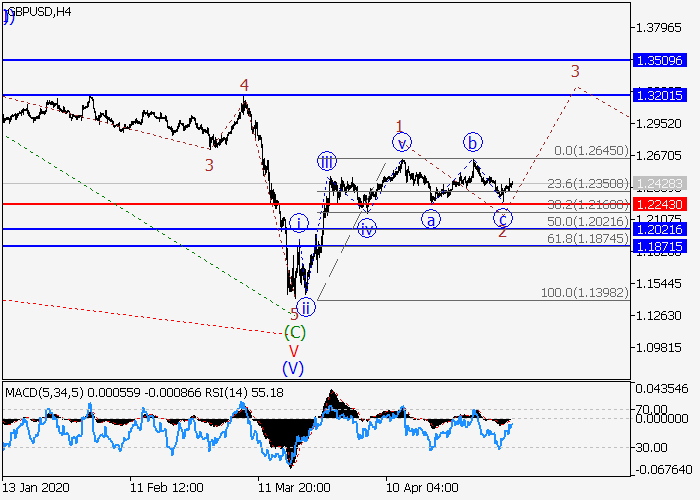Select the circled wave ii label
Screen dimensions: 700x500
pos(307,306)
